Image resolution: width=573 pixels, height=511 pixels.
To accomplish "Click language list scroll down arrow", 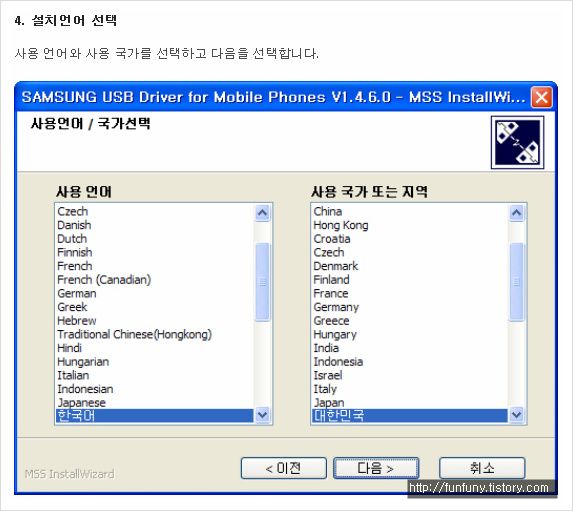I will (x=262, y=415).
